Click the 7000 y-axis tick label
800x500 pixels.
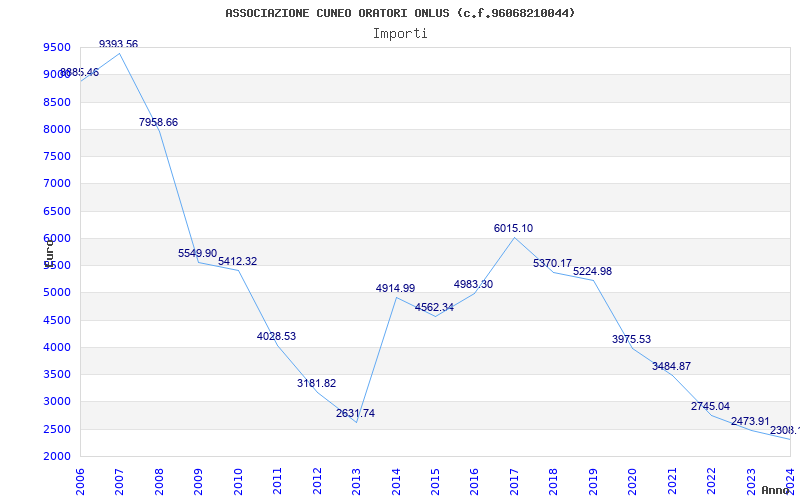click(57, 184)
